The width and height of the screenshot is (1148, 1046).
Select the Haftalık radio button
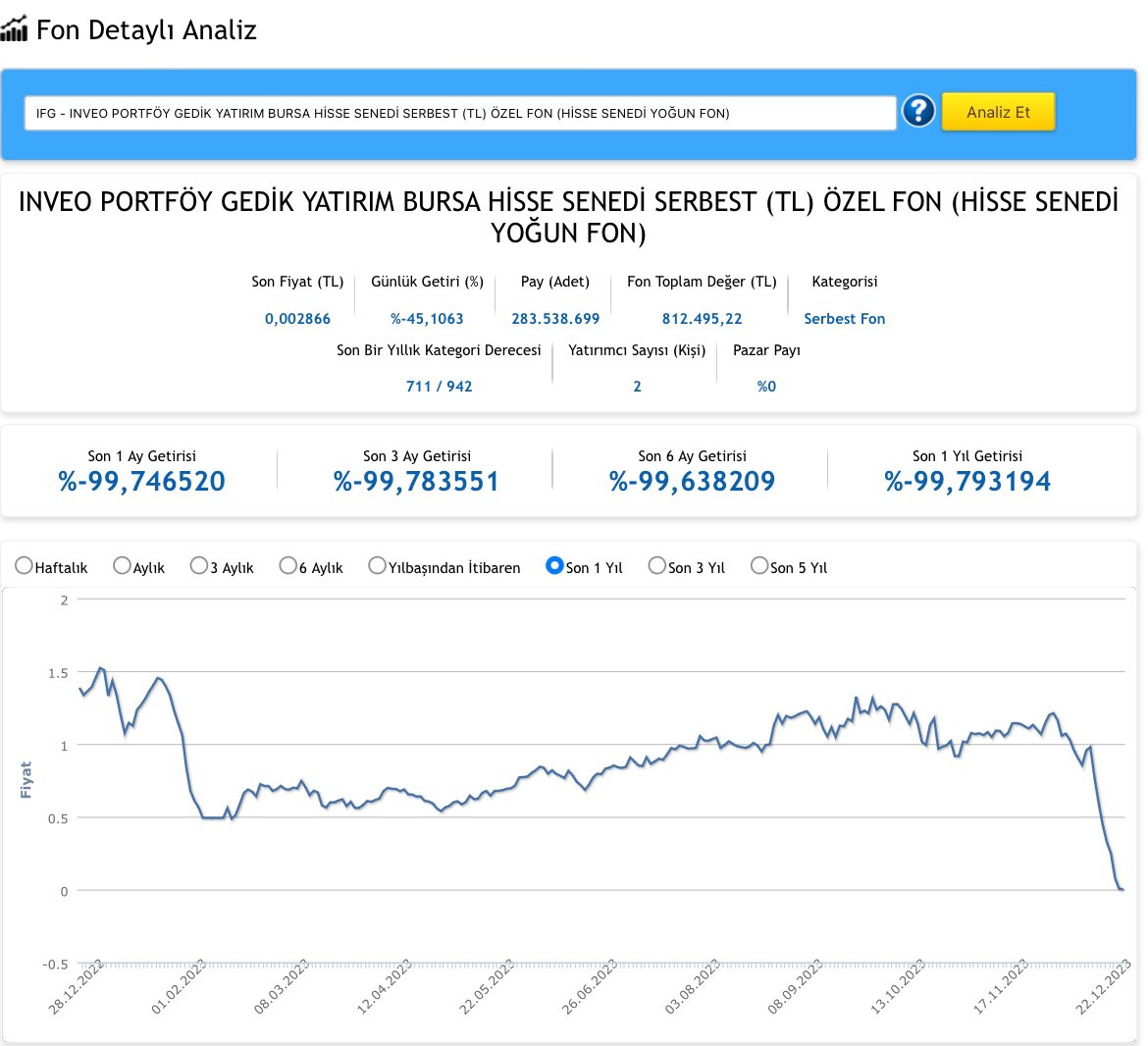pyautogui.click(x=24, y=566)
